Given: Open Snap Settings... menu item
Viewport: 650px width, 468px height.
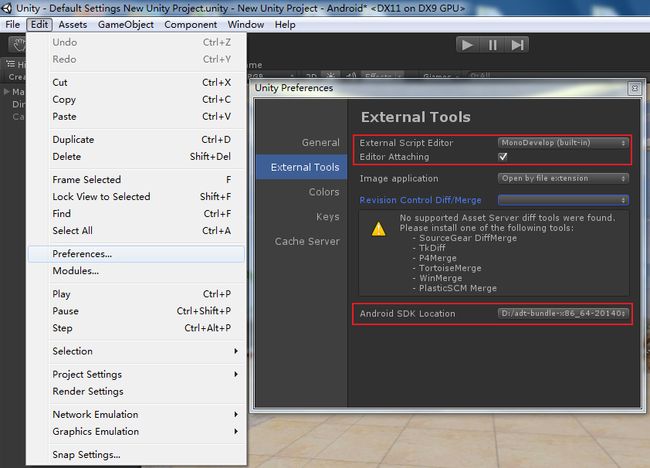Looking at the screenshot, I should coord(136,455).
